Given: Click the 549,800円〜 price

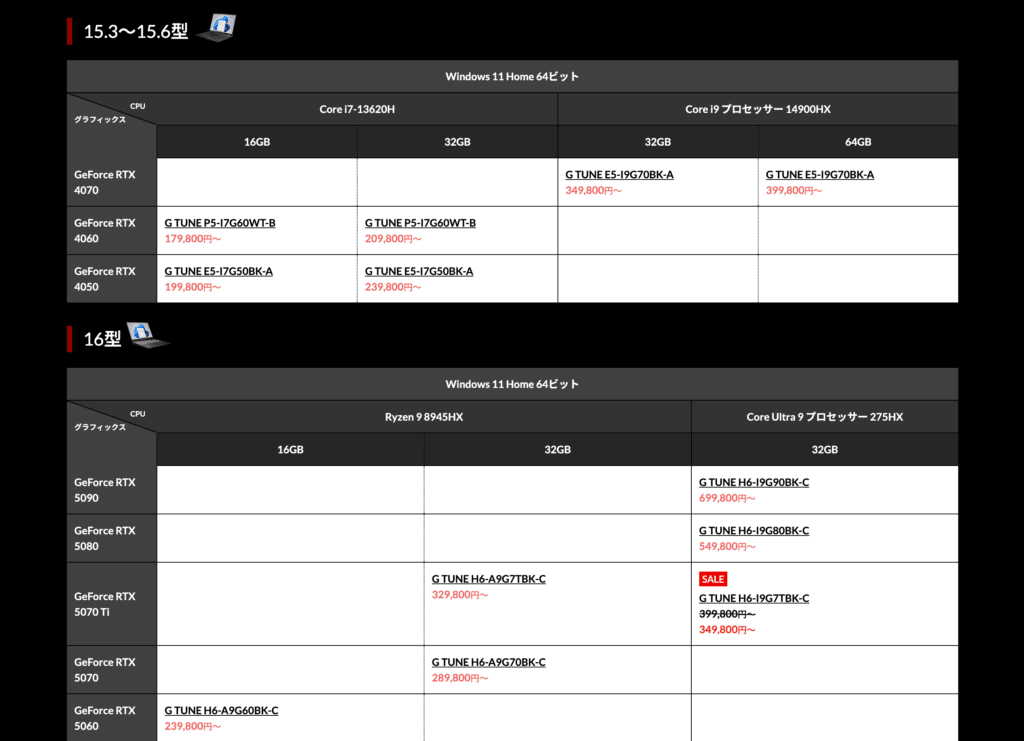Looking at the screenshot, I should (x=727, y=546).
